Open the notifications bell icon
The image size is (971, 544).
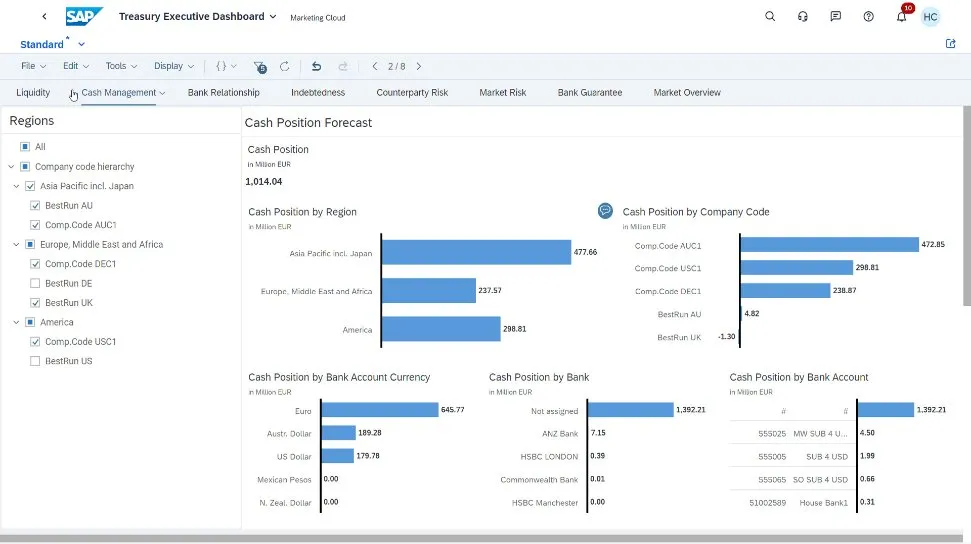(x=901, y=17)
